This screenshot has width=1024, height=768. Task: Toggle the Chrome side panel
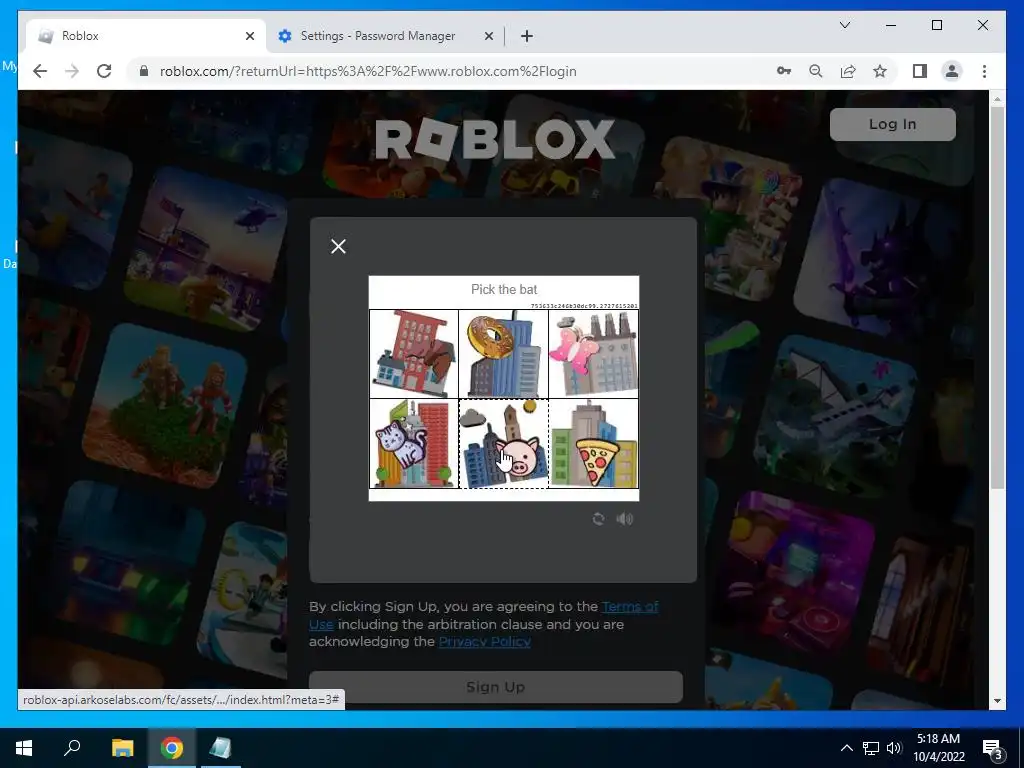coord(920,71)
